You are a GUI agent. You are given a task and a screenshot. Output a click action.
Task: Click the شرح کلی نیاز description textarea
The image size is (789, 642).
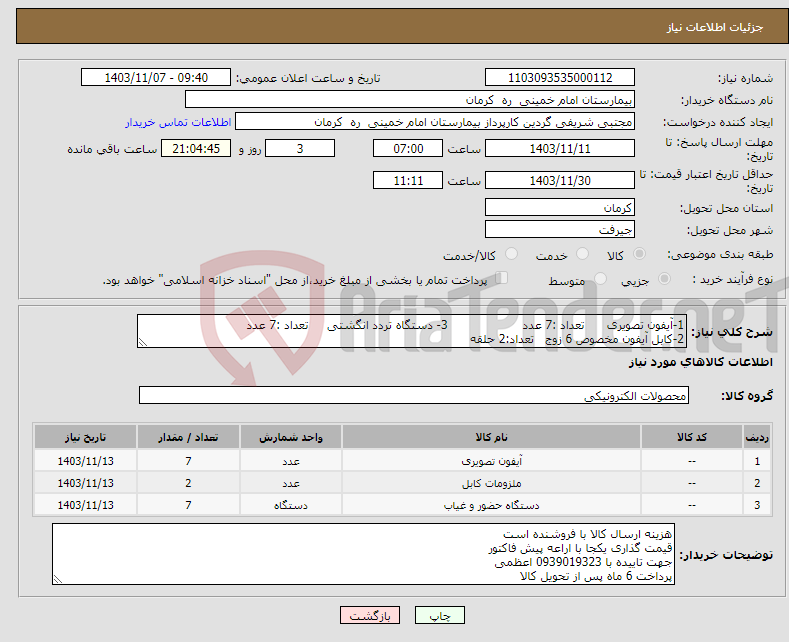click(412, 331)
